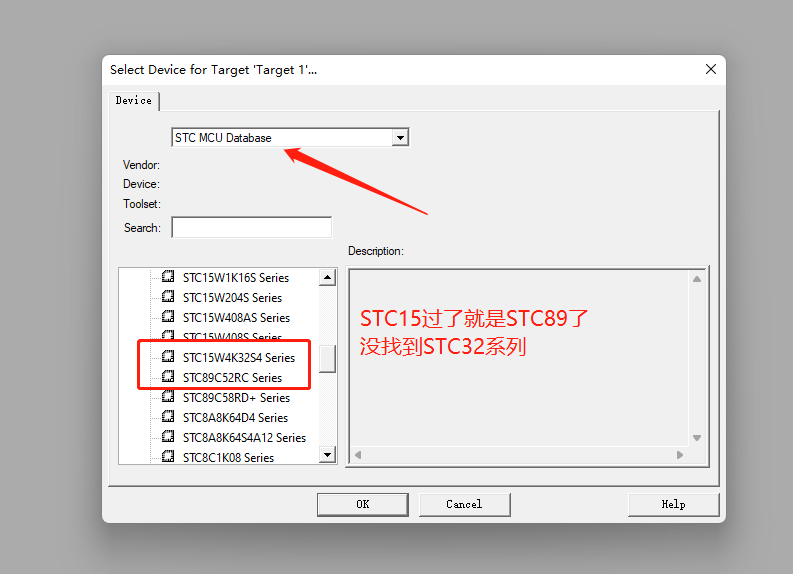Click chip icon beside STC8A8K64S4A12 Series
This screenshot has height=574, width=793.
(x=168, y=436)
